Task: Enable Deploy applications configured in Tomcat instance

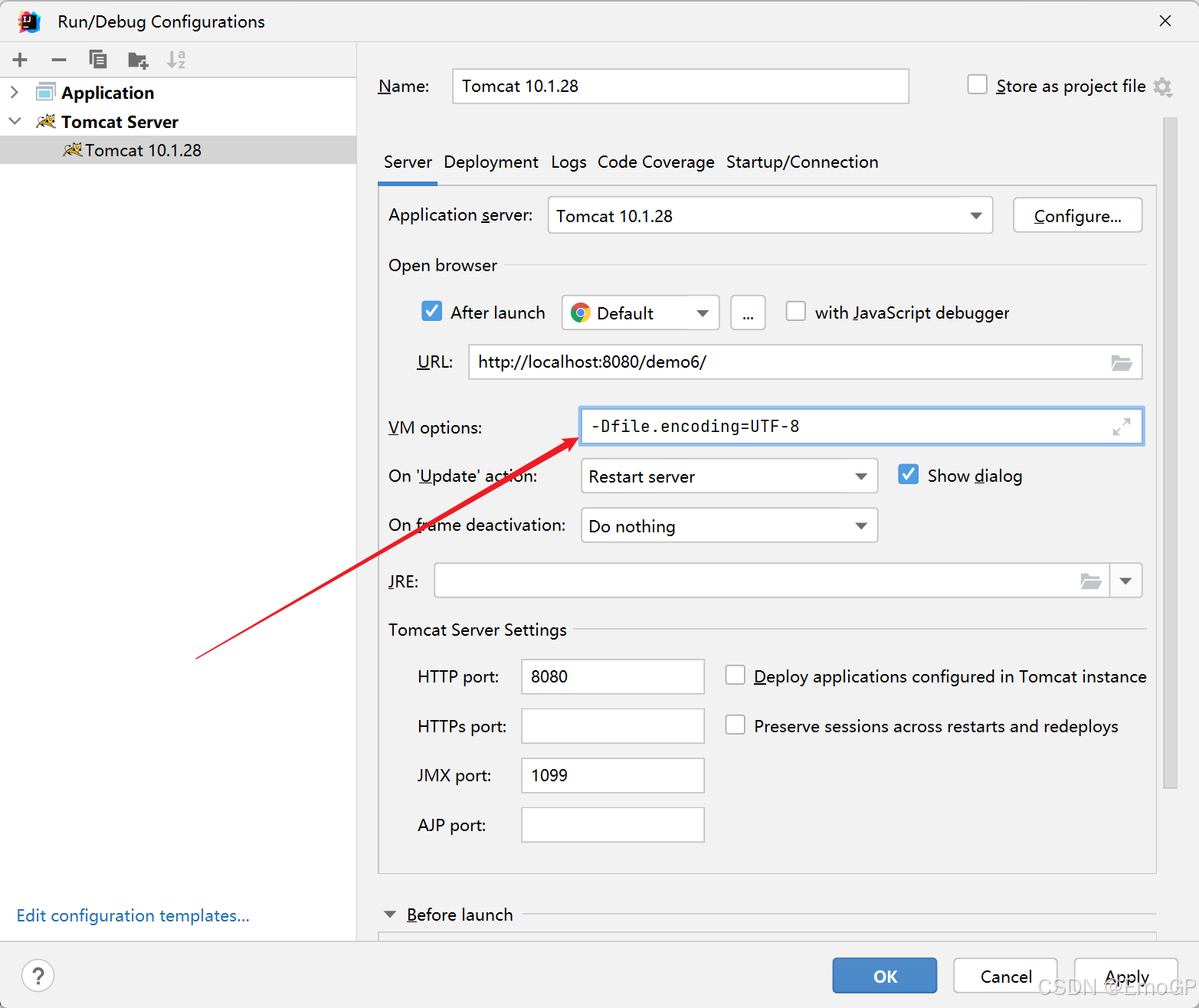Action: click(x=735, y=675)
